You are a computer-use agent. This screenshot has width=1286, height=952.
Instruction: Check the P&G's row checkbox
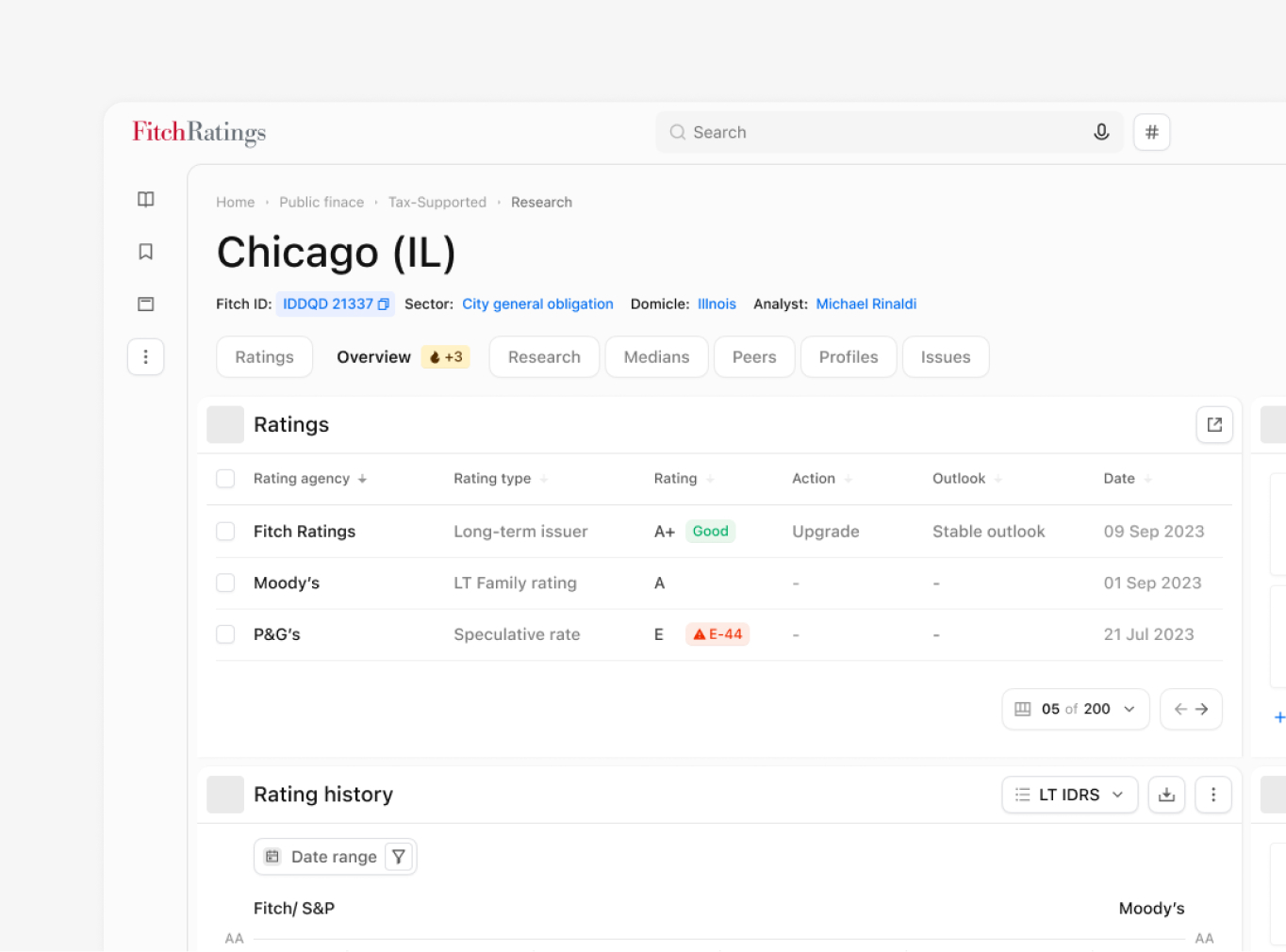225,634
